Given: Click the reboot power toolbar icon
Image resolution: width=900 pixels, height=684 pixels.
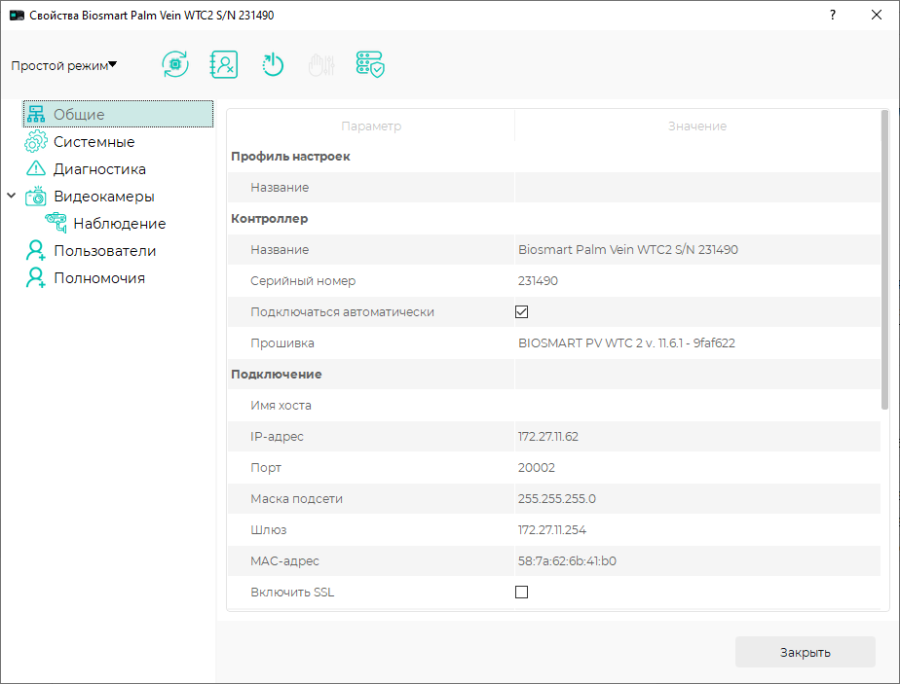Looking at the screenshot, I should [273, 64].
